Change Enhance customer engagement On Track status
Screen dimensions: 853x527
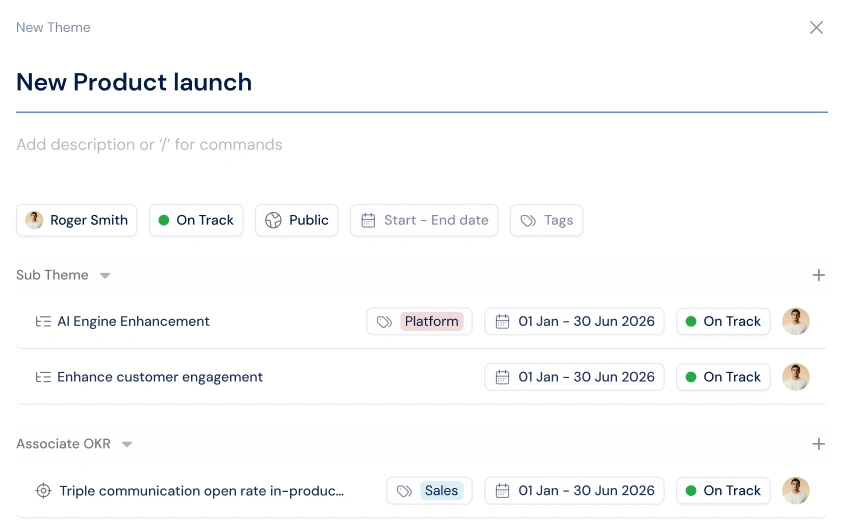723,377
